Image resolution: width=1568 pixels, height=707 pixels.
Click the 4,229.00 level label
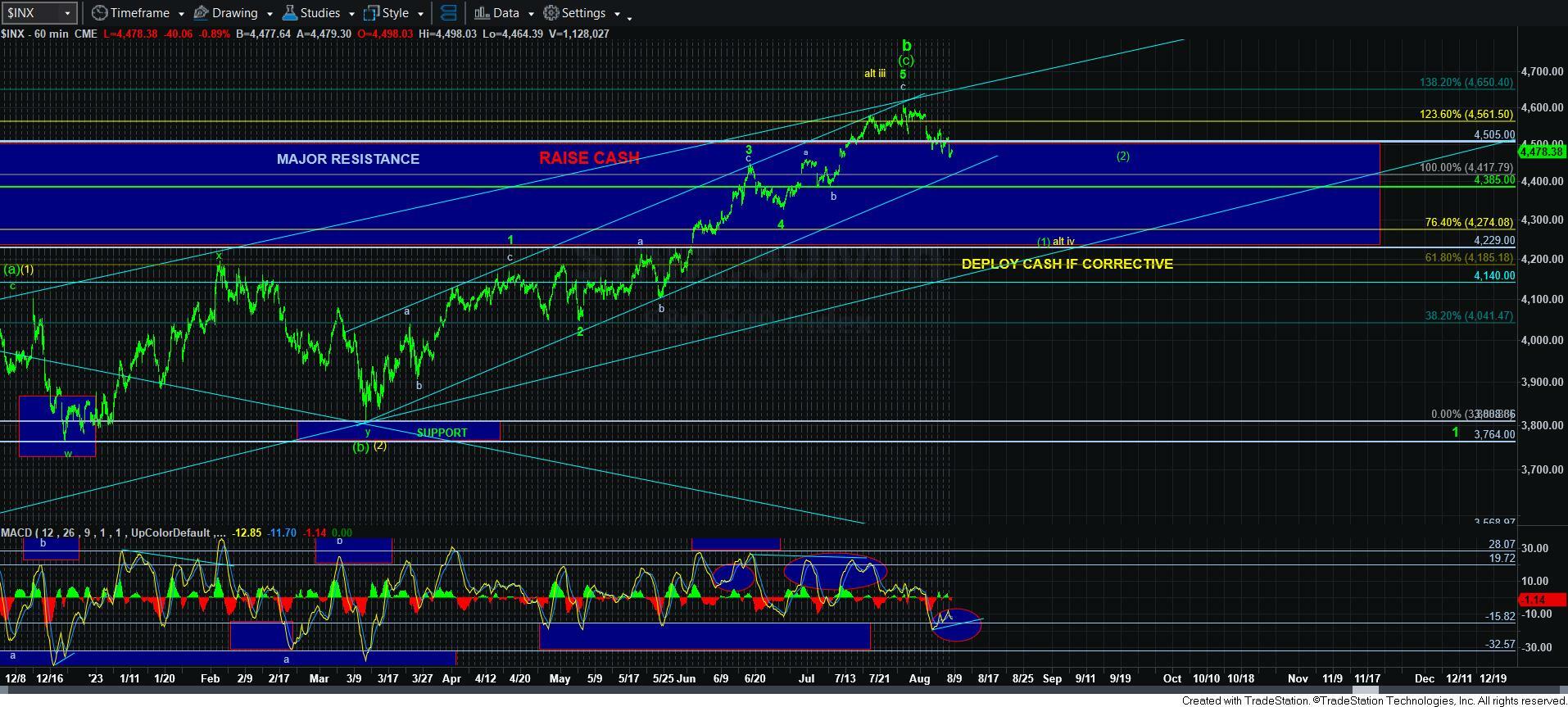pyautogui.click(x=1493, y=240)
